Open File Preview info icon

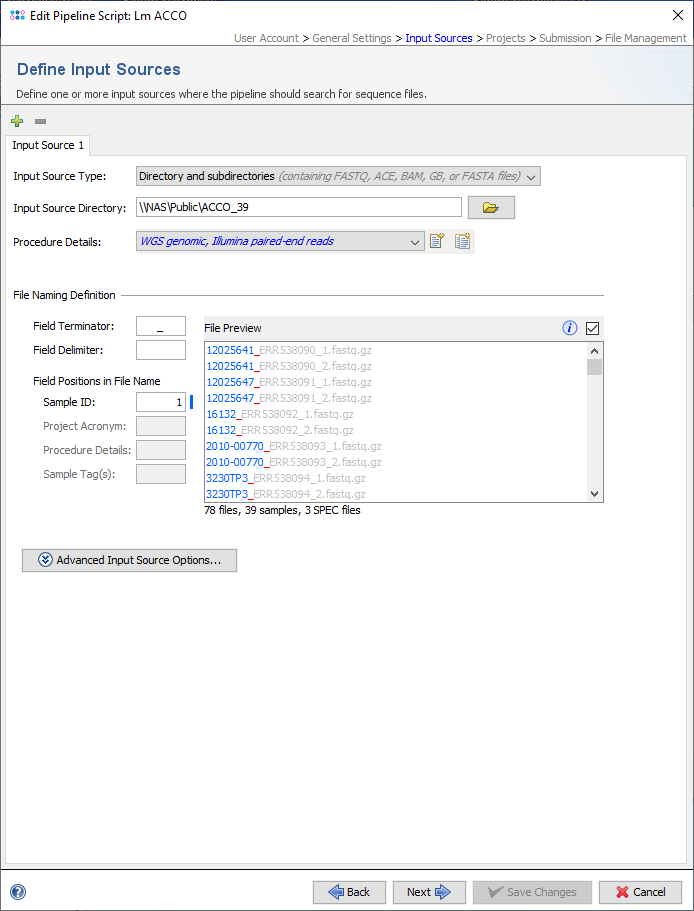click(x=570, y=328)
